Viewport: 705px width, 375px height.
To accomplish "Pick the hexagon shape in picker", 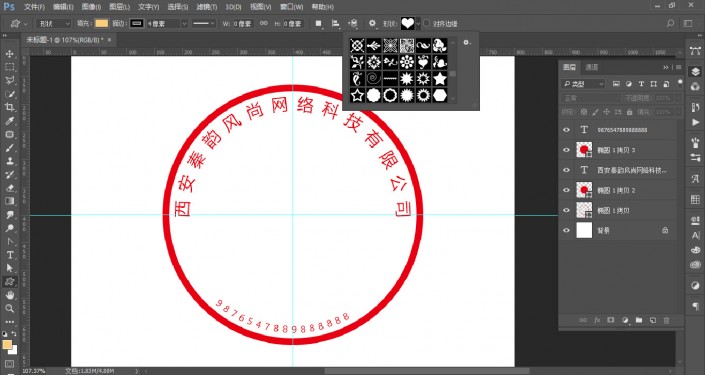I will tap(439, 95).
